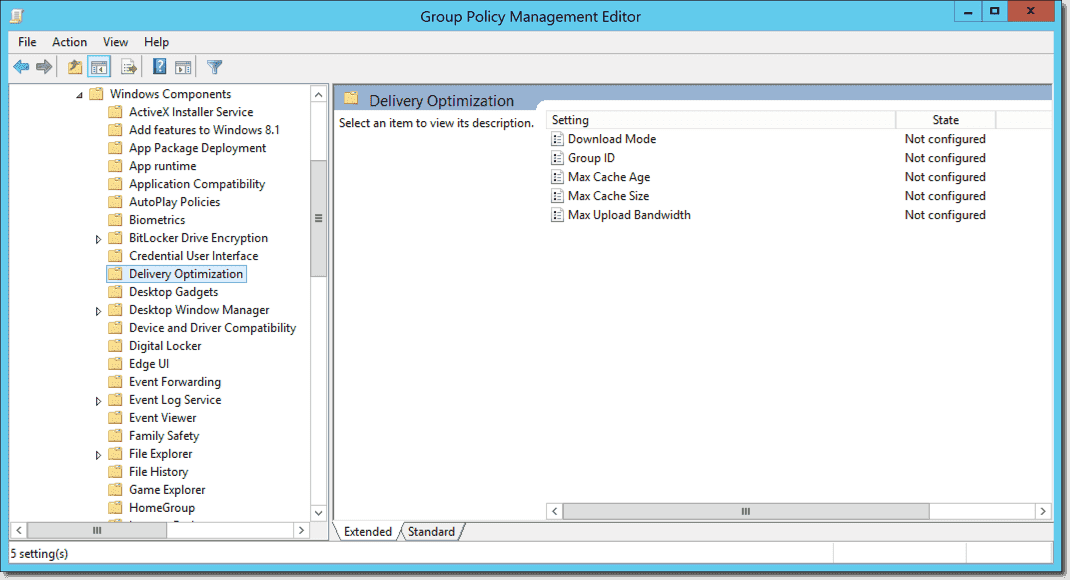Click the tree pane scroll down arrow
The width and height of the screenshot is (1070, 580).
click(319, 512)
